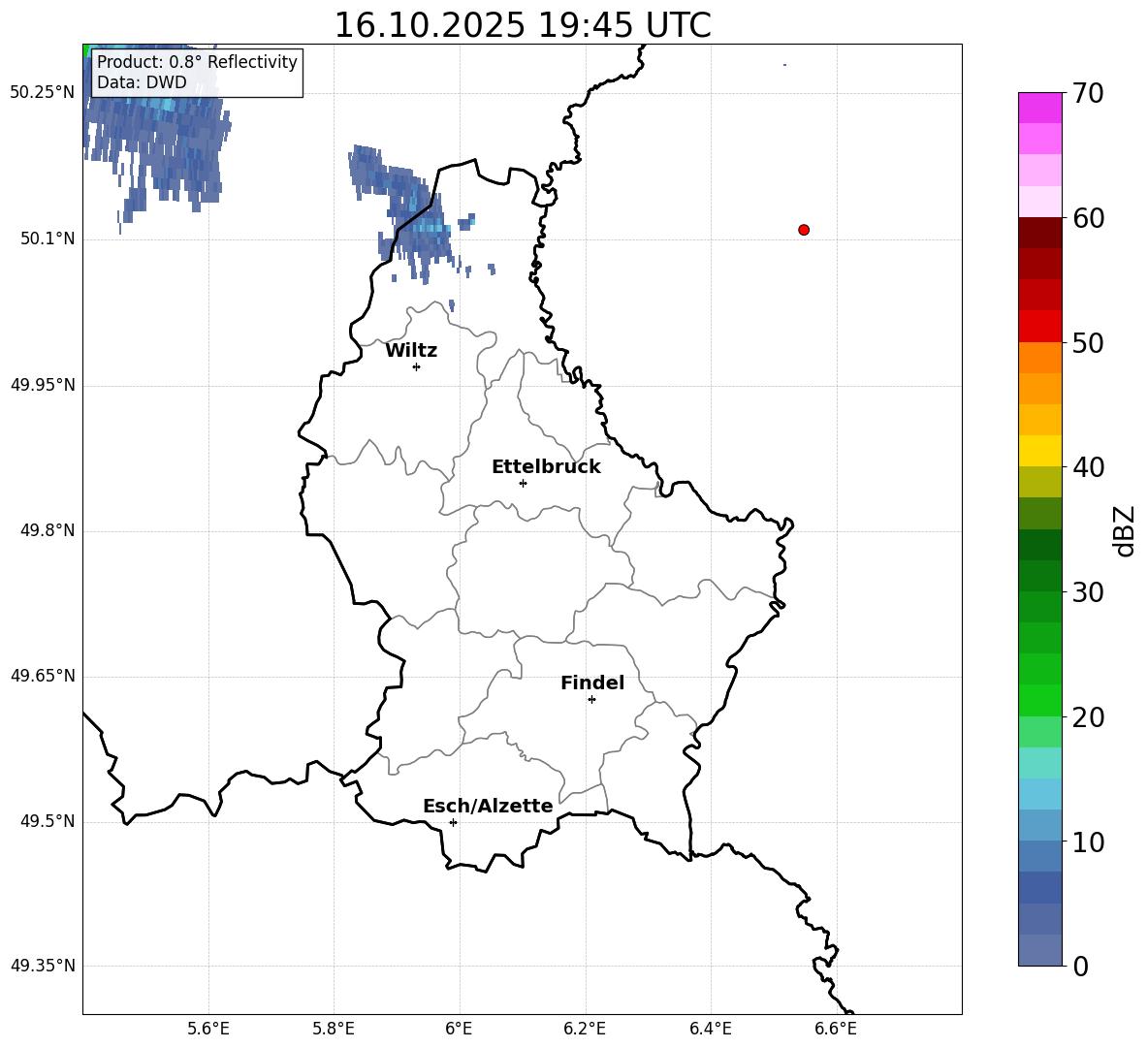
Task: Click the 5.8°E longitude label
Action: [x=334, y=1029]
